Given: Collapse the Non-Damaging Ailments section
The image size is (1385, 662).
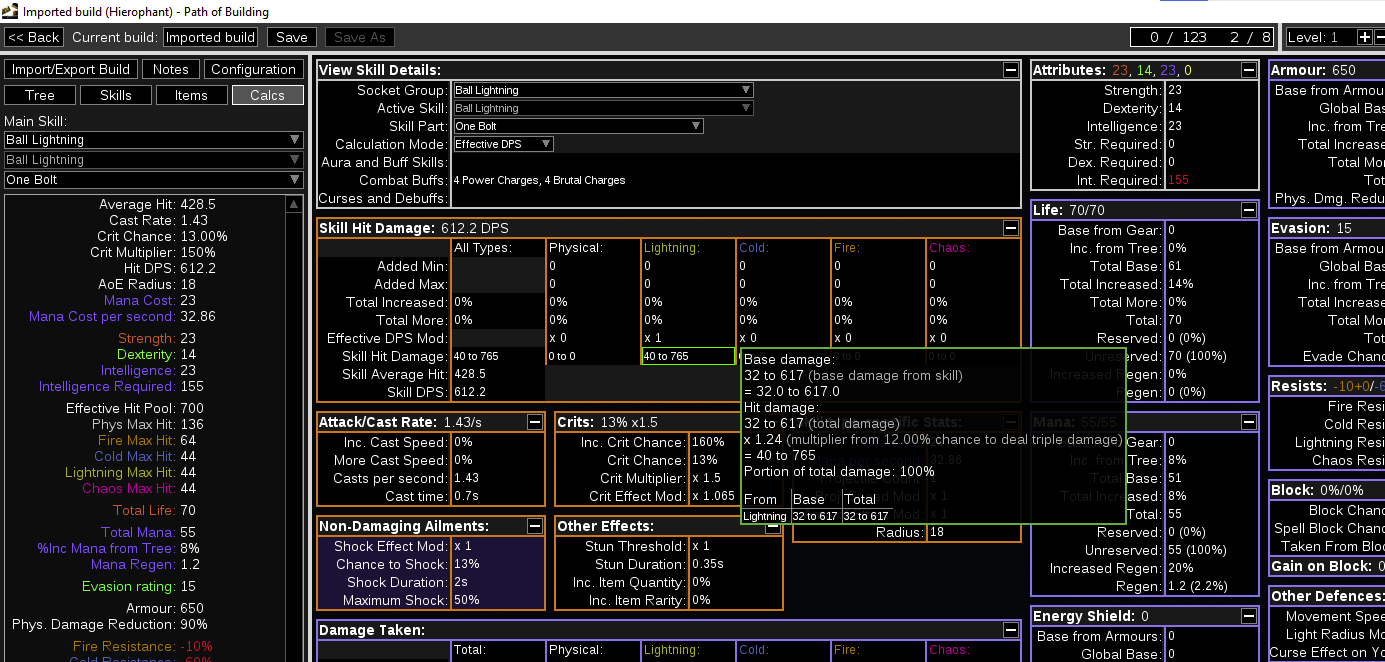Looking at the screenshot, I should (x=535, y=526).
